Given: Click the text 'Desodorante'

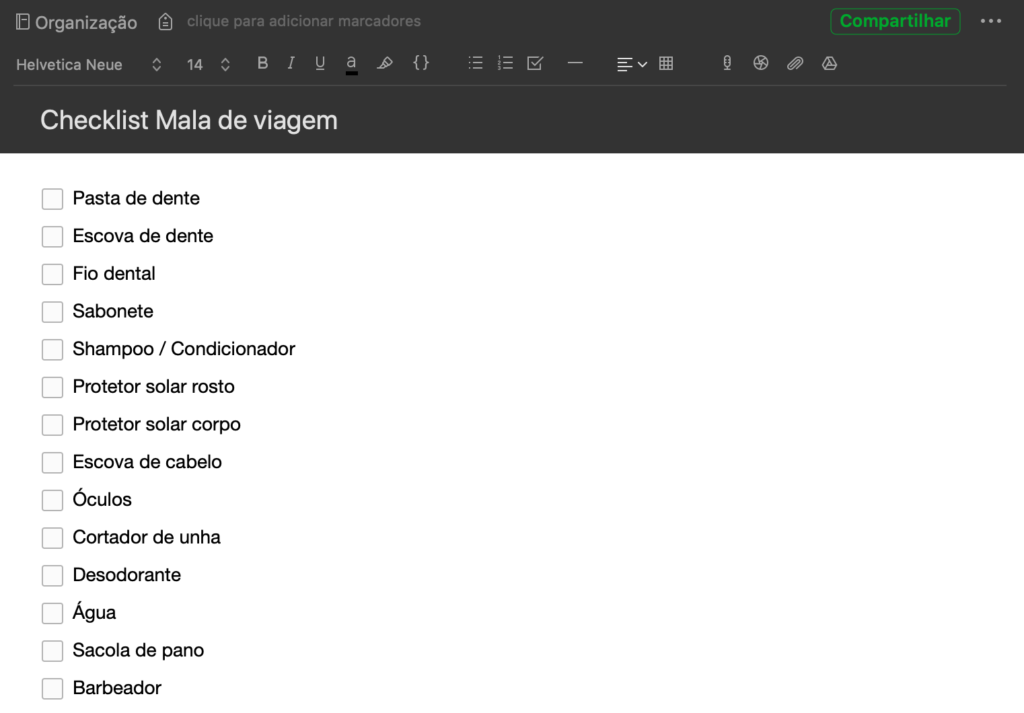Looking at the screenshot, I should pos(127,575).
